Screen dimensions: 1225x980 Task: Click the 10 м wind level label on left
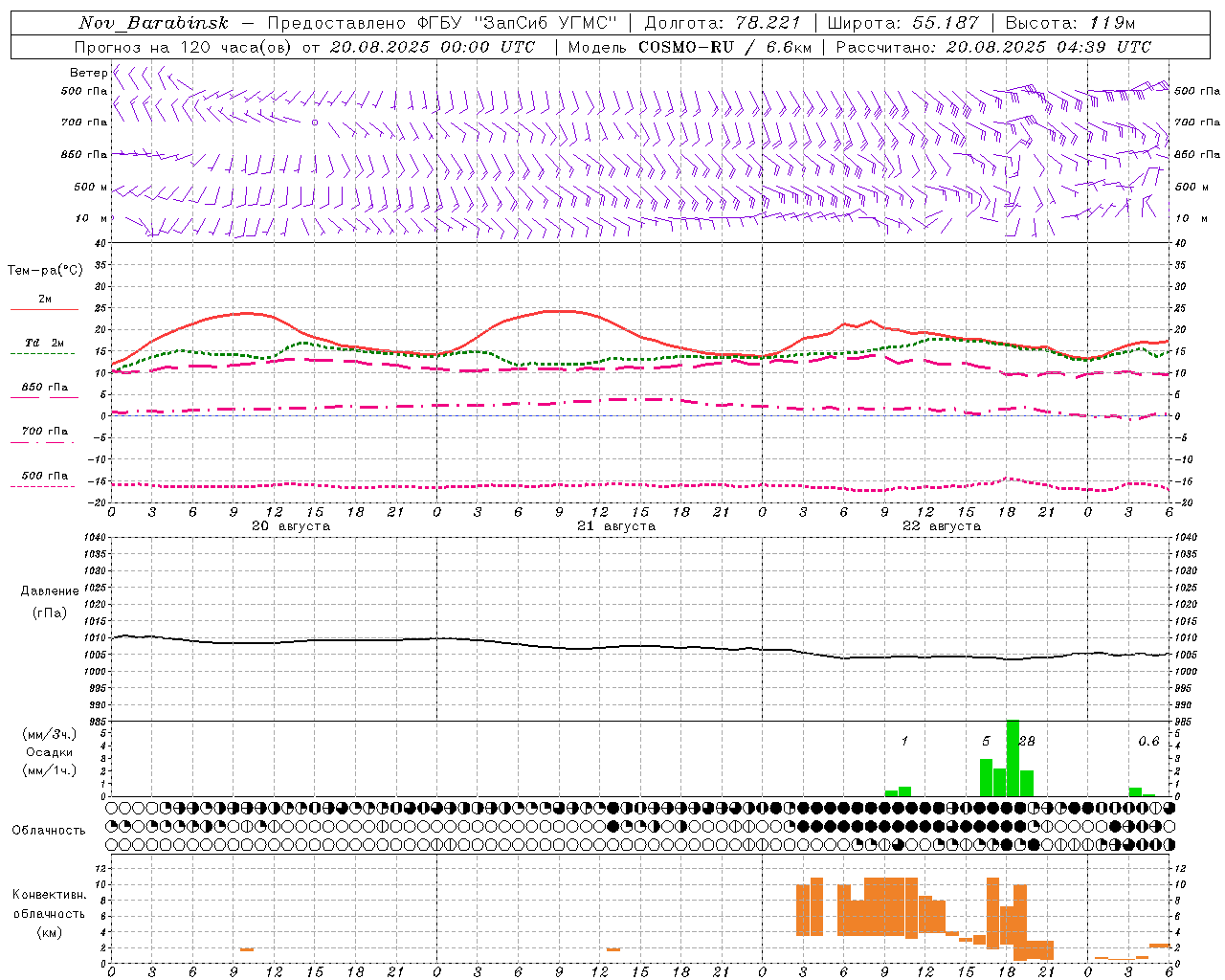(92, 219)
